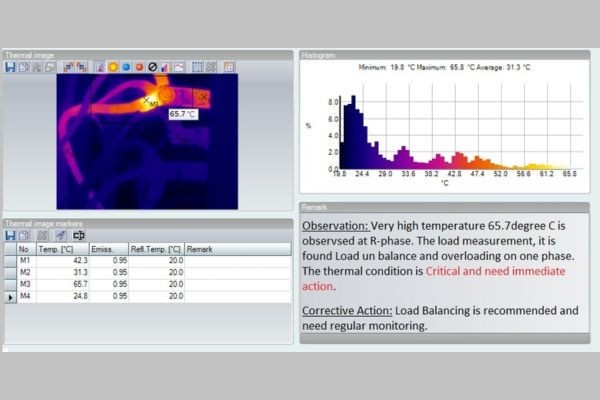This screenshot has width=600, height=400.
Task: Save the thermal image with the floppy-disk icon
Action: click(x=10, y=67)
